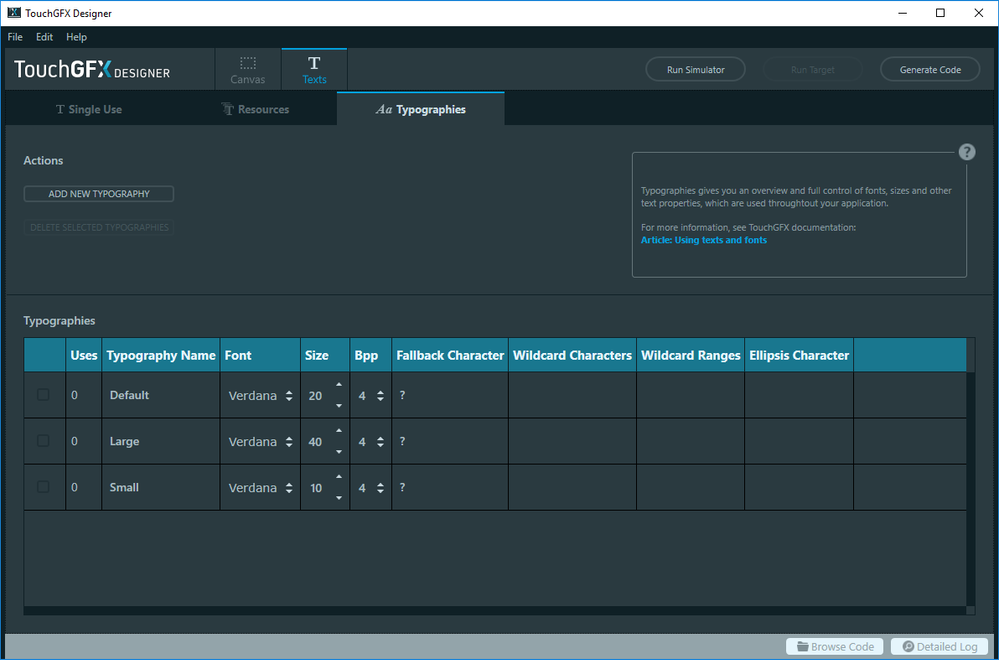The image size is (999, 660).
Task: Decrease size for Large typography
Action: click(x=338, y=452)
